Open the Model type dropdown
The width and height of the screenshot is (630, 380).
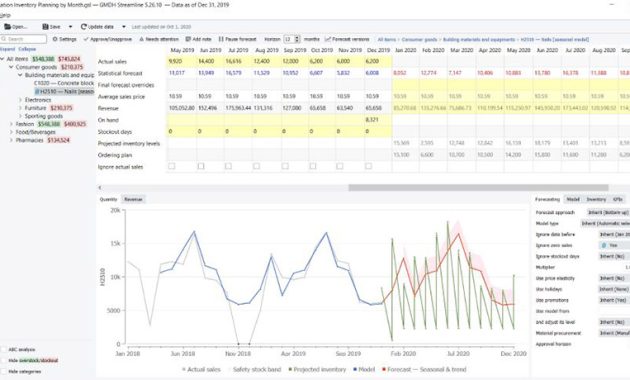pos(605,223)
